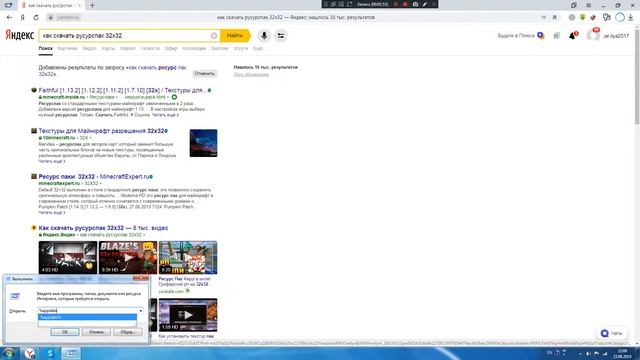This screenshot has width=640, height=360.
Task: Click the site lock icon in the address bar
Action: [x=51, y=18]
